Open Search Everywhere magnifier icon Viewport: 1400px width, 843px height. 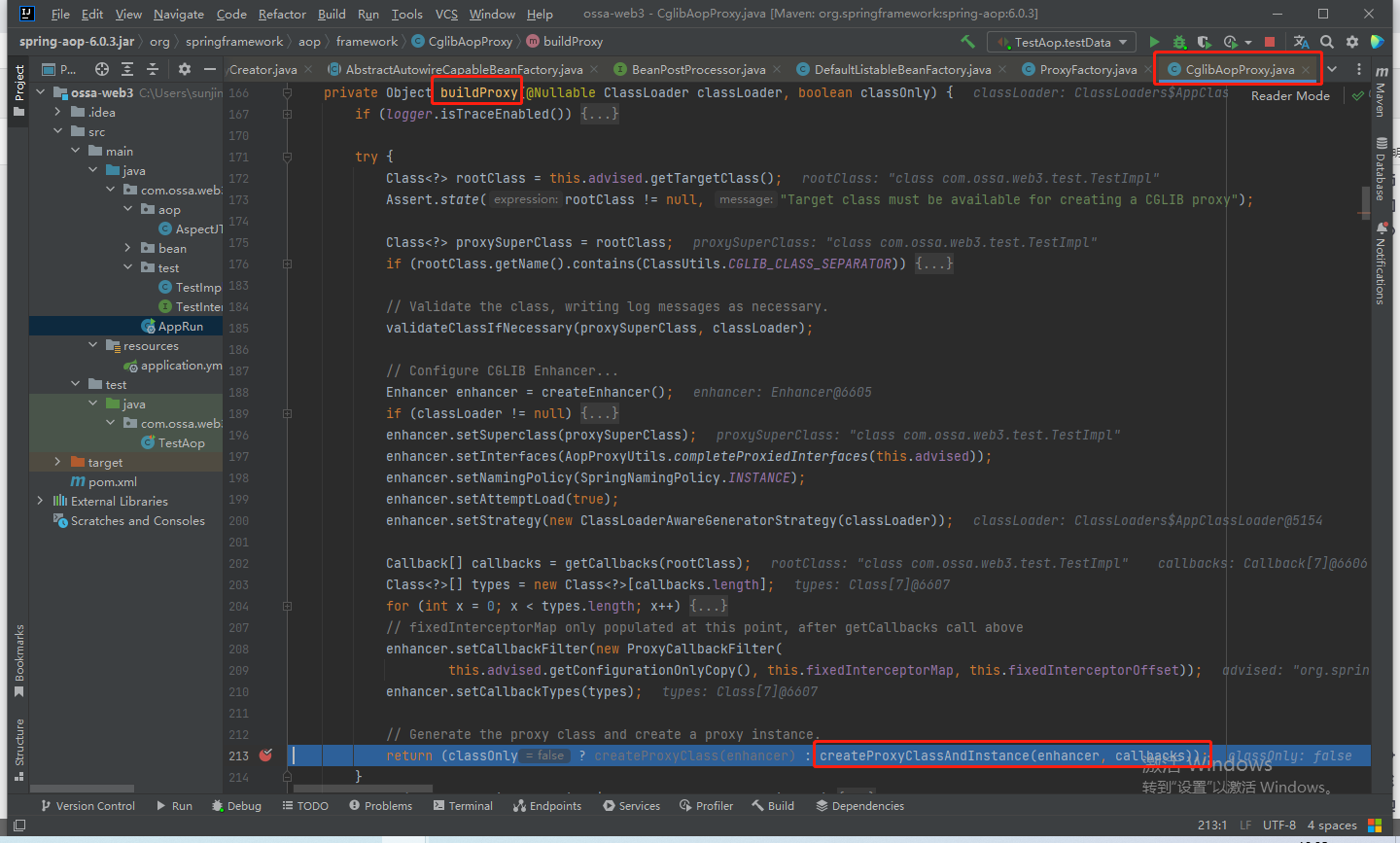1327,42
